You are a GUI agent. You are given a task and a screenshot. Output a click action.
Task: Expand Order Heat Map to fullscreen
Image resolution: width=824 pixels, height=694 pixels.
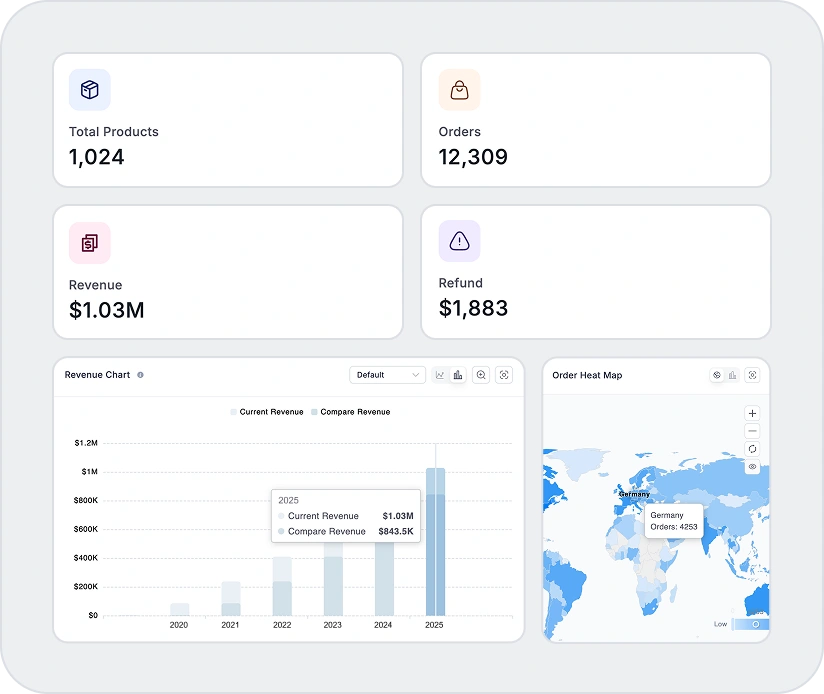click(x=753, y=375)
